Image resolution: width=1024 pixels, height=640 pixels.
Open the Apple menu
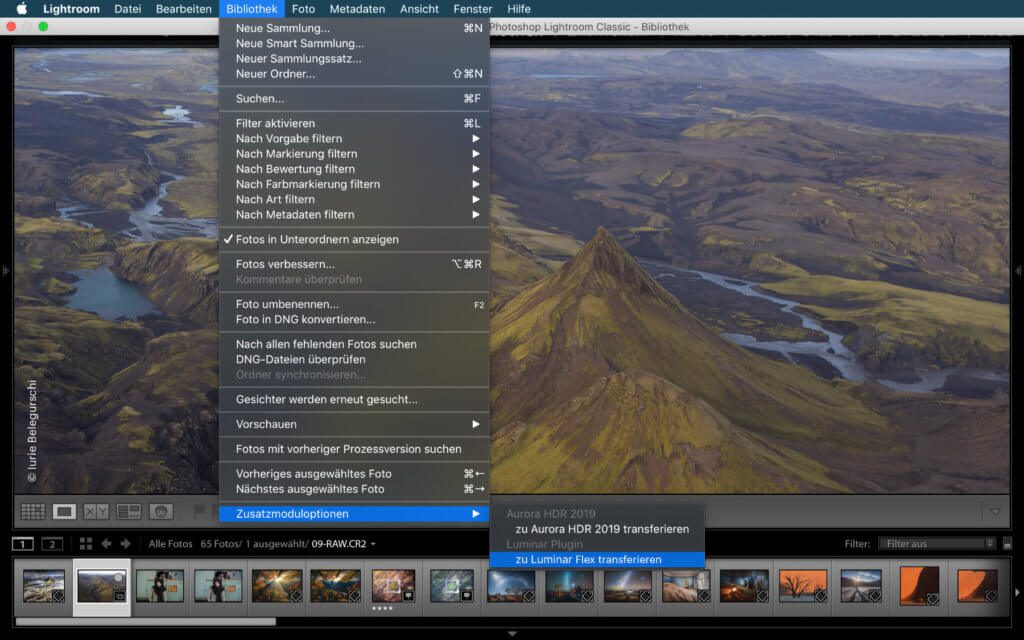22,8
